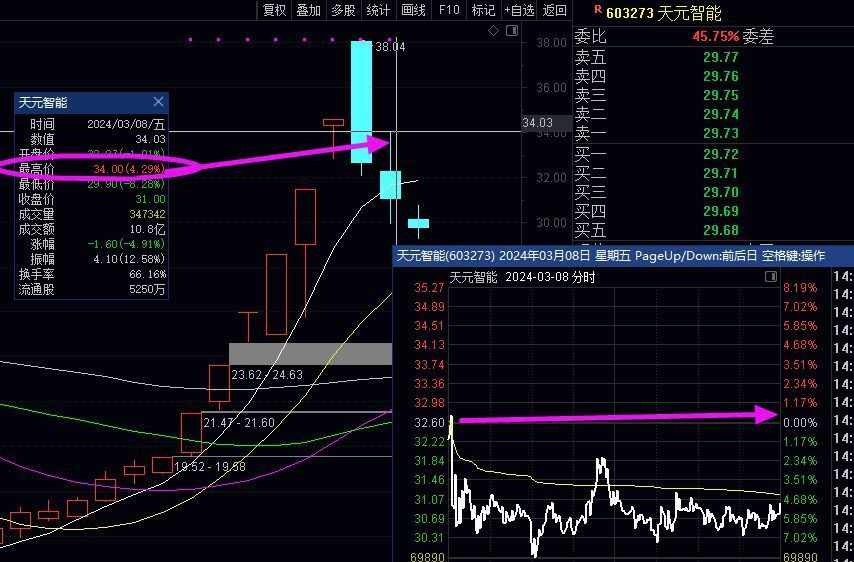This screenshot has height=562, width=854.
Task: Click the small cyan candlestick near 30.00
Action: (418, 223)
